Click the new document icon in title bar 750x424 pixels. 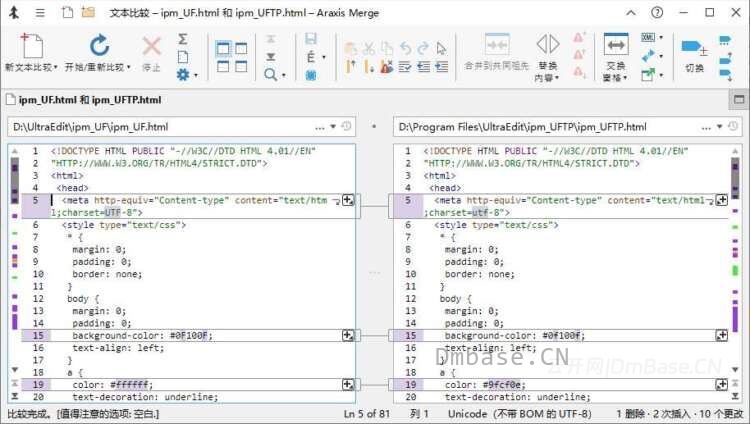(67, 12)
